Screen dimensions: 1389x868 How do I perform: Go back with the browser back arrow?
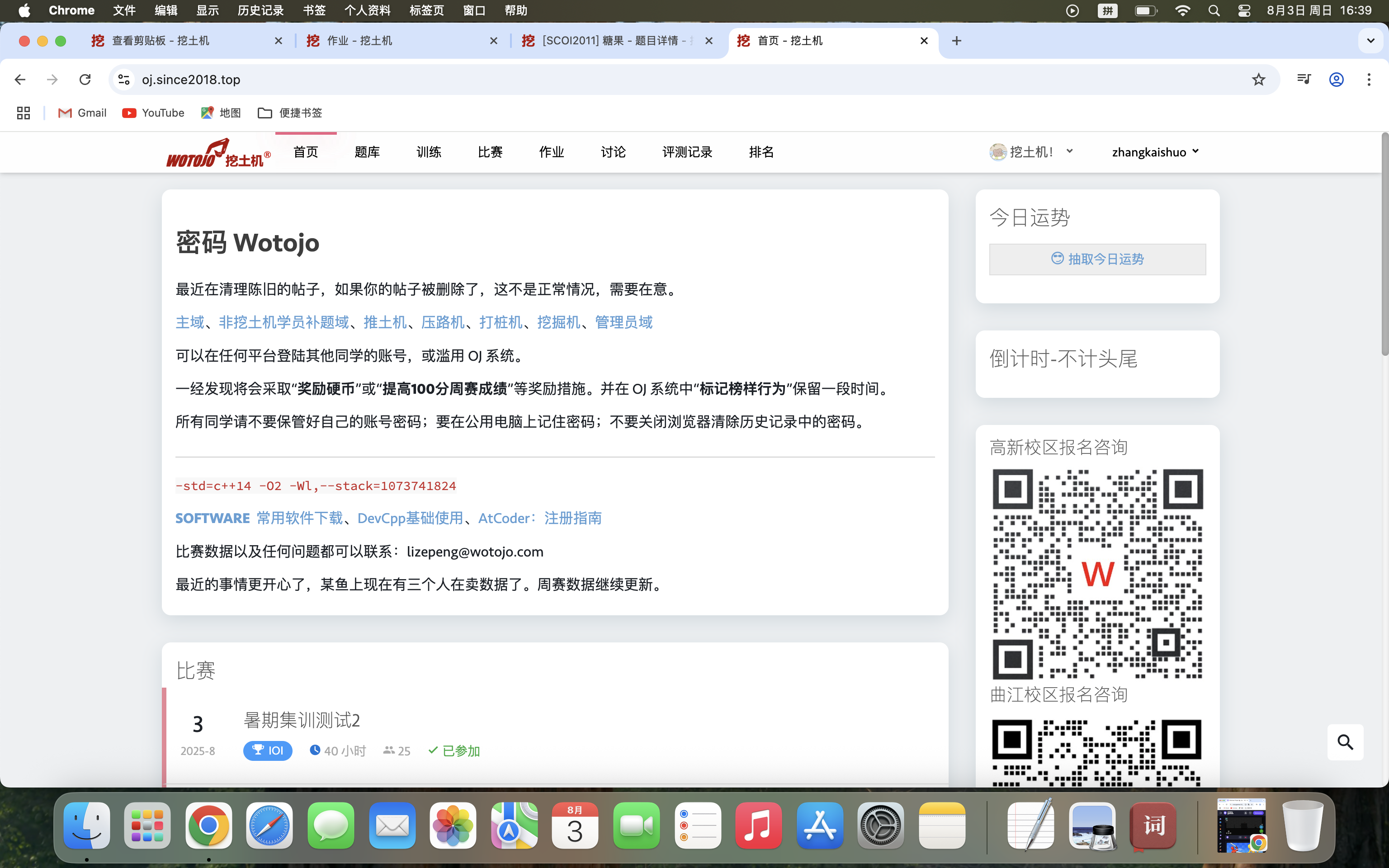click(20, 79)
